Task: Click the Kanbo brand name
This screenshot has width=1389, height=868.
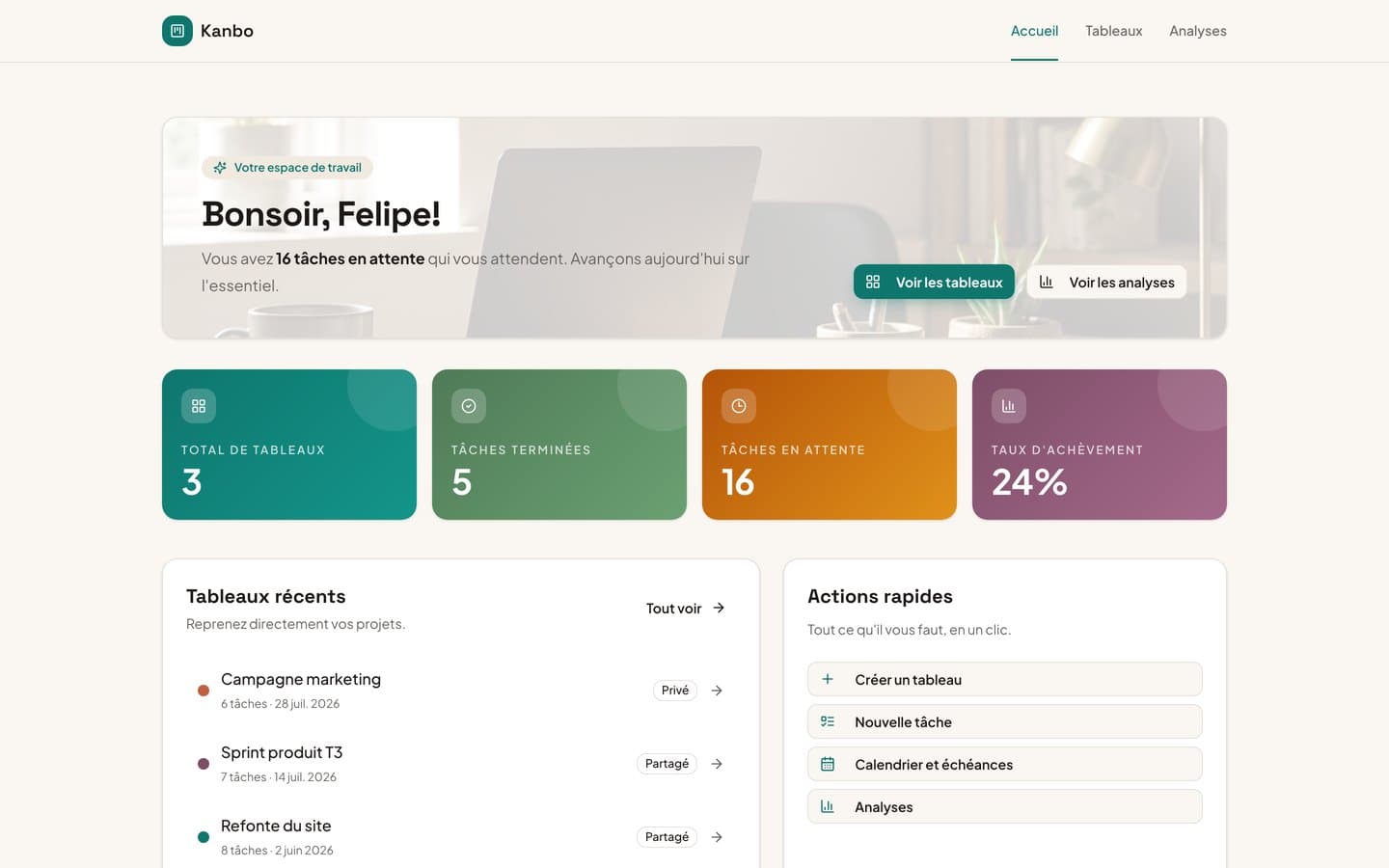Action: (x=227, y=31)
